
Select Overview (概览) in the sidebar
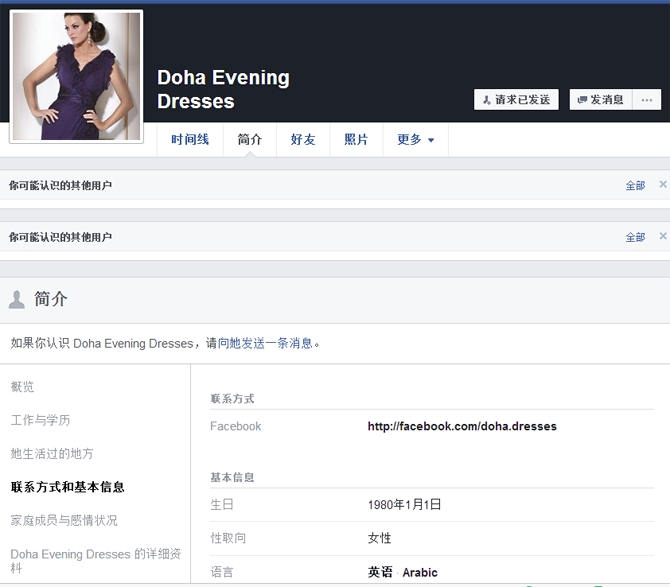(22, 387)
